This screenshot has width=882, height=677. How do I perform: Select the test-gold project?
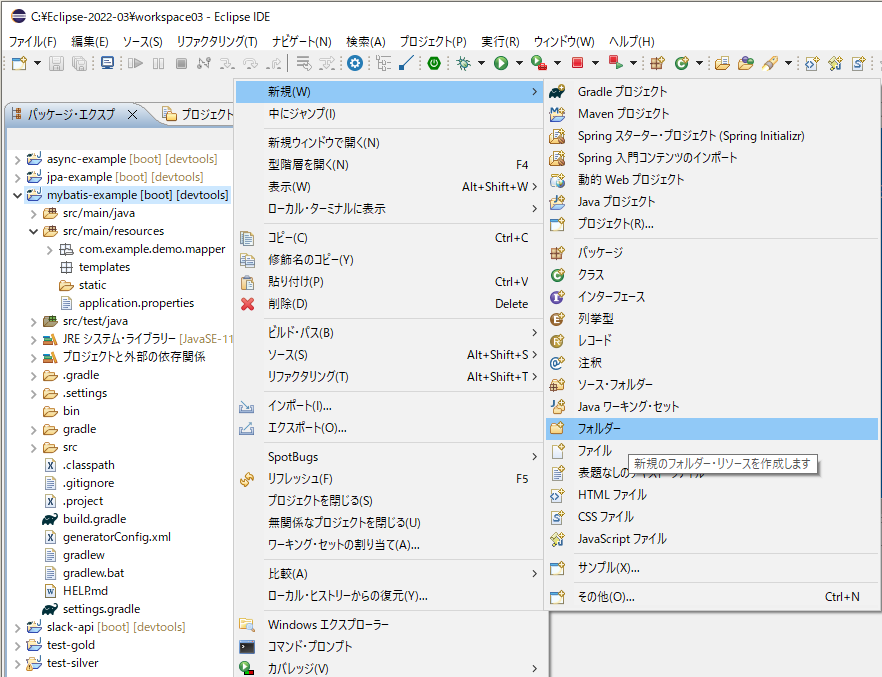(x=70, y=645)
